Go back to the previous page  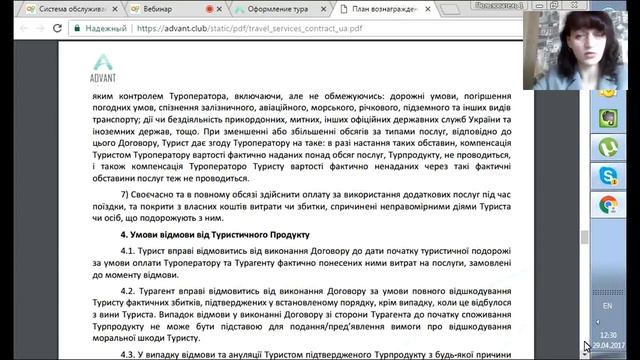24,28
